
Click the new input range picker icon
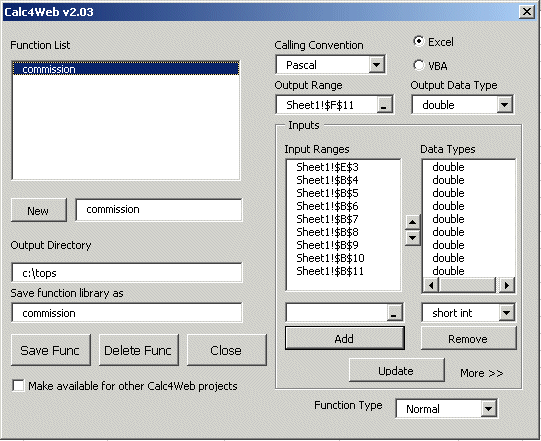394,313
